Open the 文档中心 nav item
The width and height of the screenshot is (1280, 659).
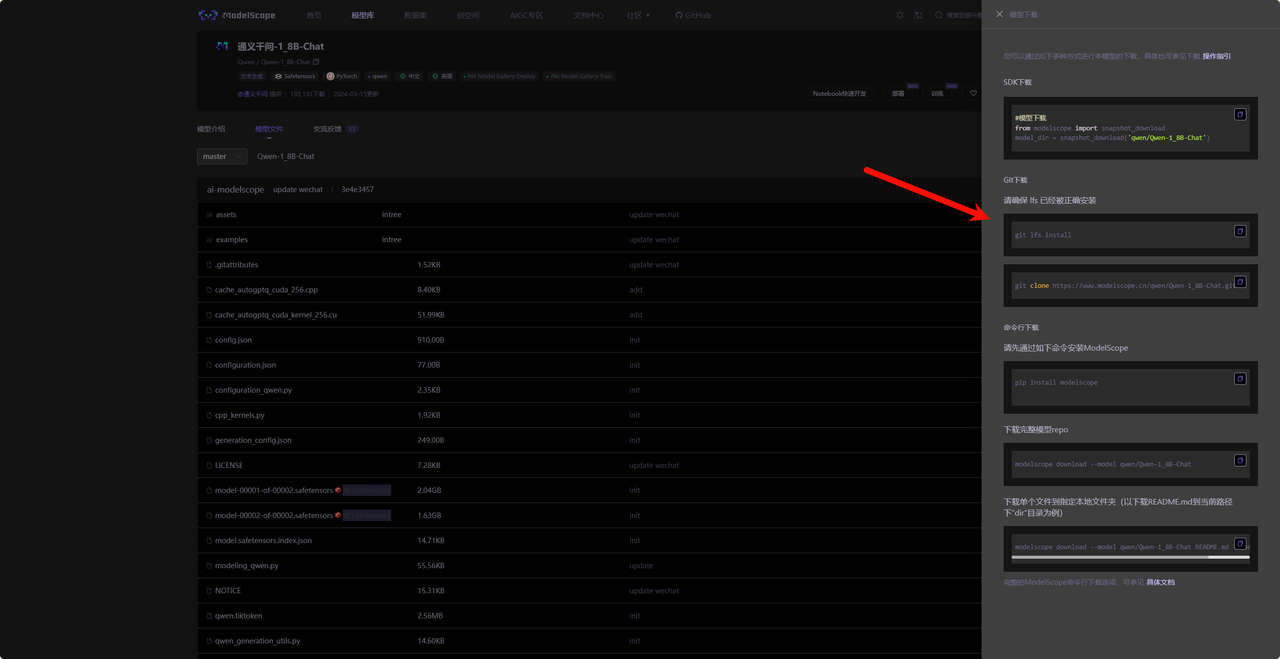pos(589,16)
